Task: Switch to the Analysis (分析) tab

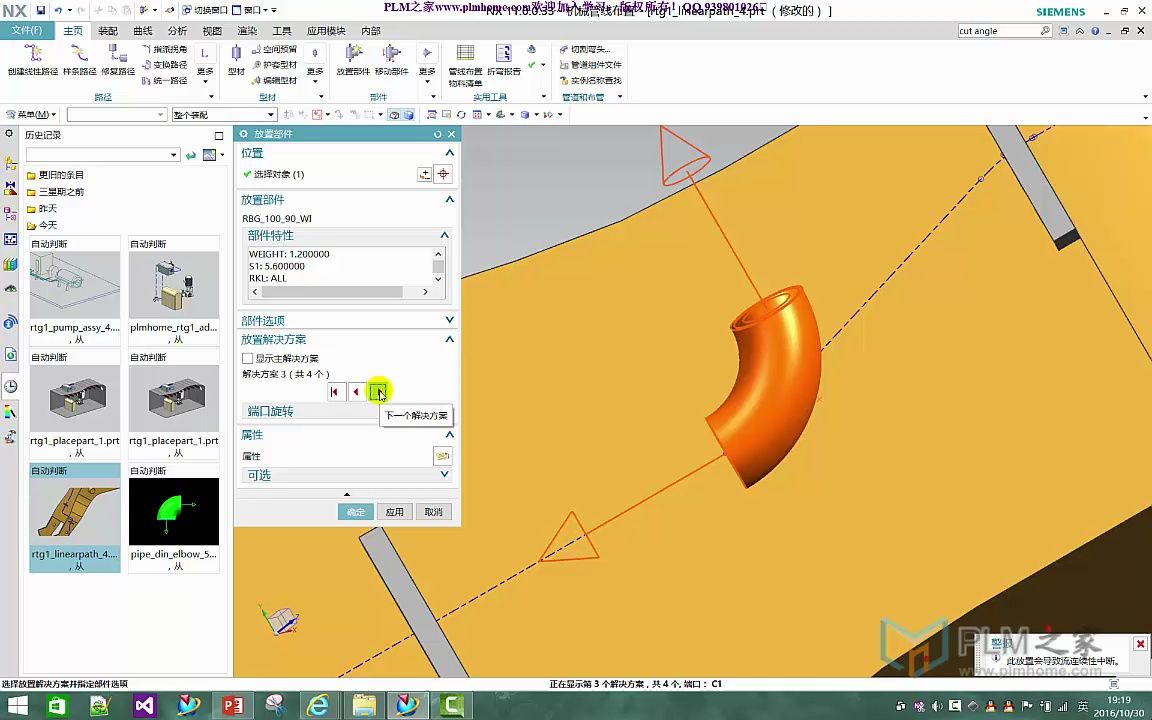Action: pyautogui.click(x=177, y=31)
